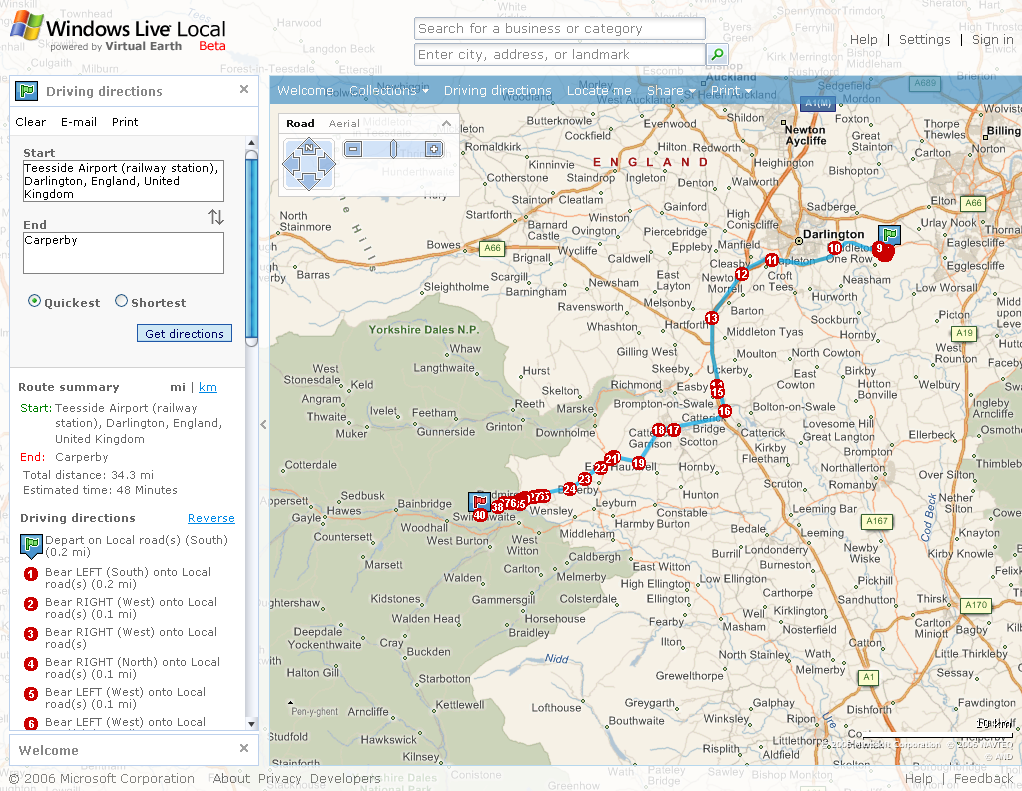Zoom in with the plus button
1022x791 pixels.
[433, 149]
